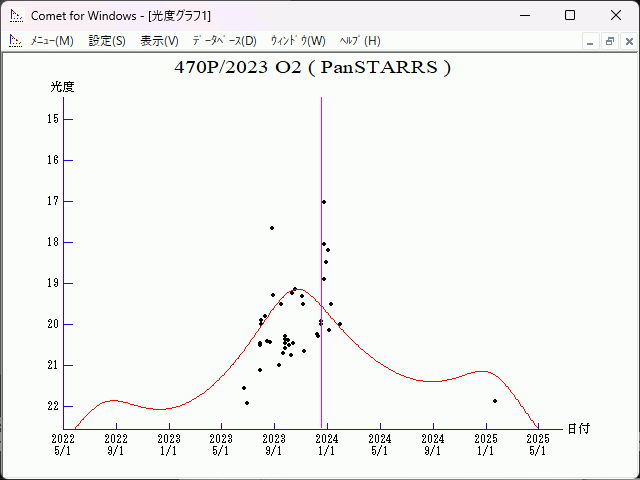Open the 設定(S) settings menu
Screen dimensions: 640x480
pyautogui.click(x=107, y=41)
